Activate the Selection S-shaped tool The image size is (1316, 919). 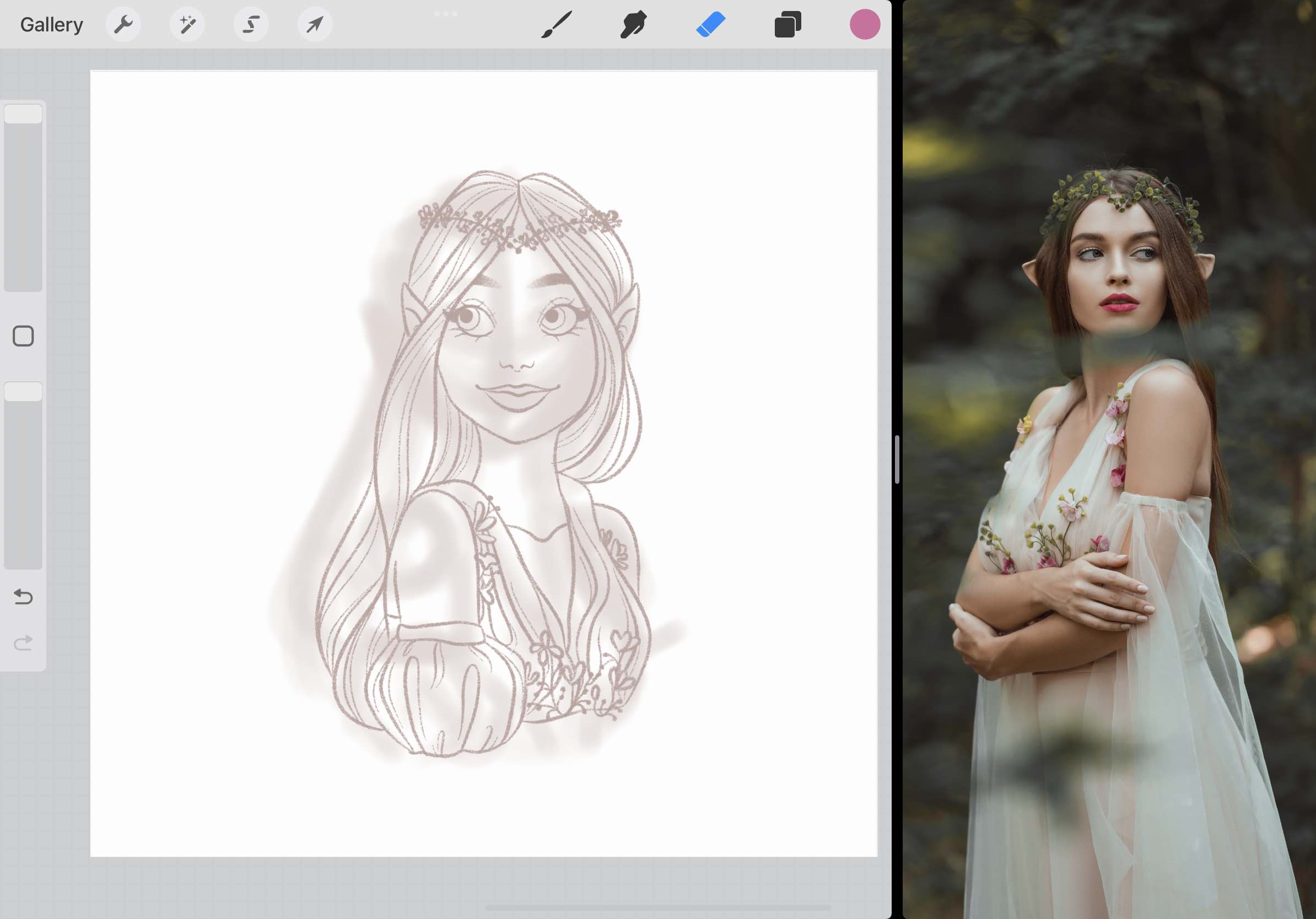251,25
